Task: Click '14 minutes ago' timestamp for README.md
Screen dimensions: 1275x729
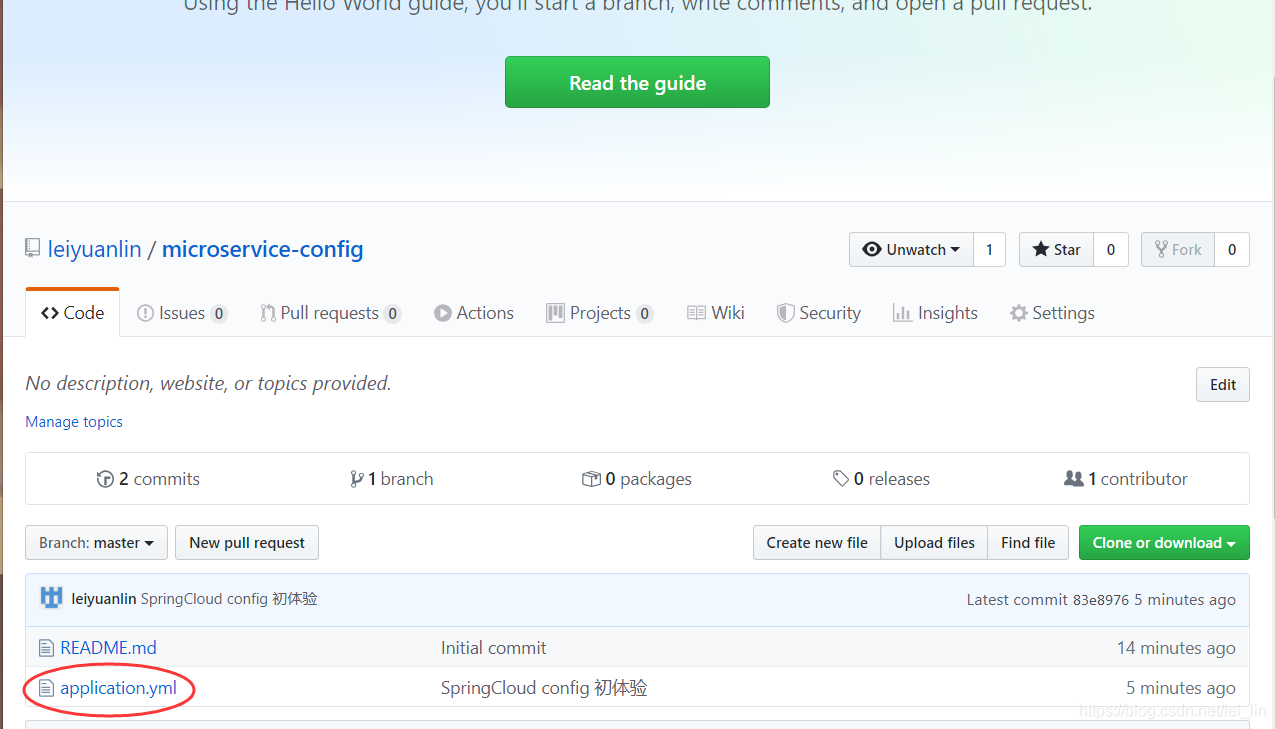Action: pos(1176,648)
